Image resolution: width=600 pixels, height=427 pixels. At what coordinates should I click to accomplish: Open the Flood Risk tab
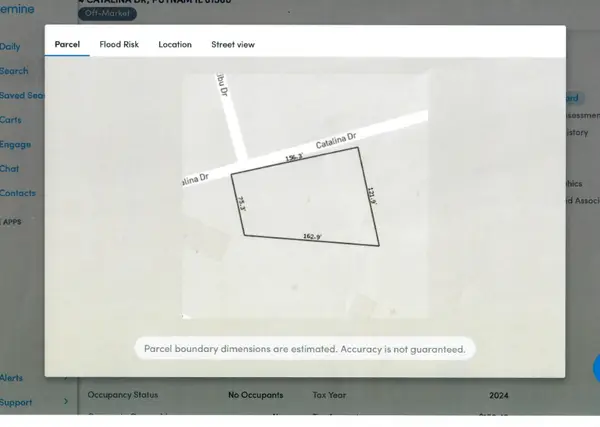[x=119, y=44]
